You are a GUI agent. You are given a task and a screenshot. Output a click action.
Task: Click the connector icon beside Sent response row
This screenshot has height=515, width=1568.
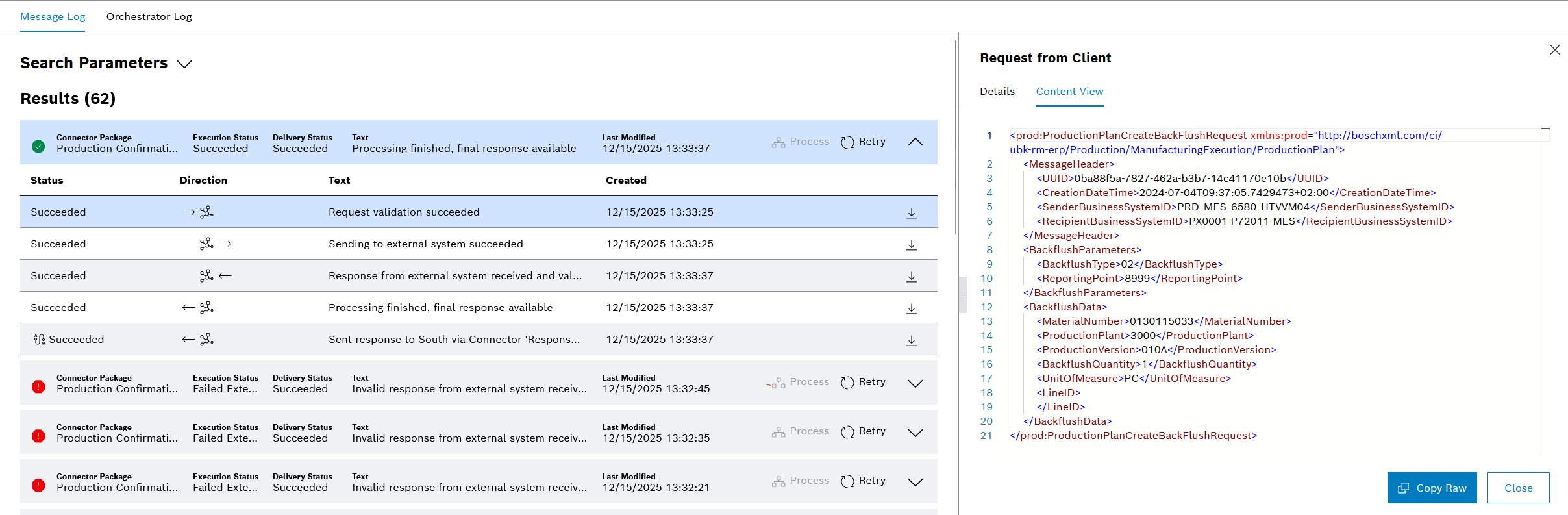coord(39,340)
